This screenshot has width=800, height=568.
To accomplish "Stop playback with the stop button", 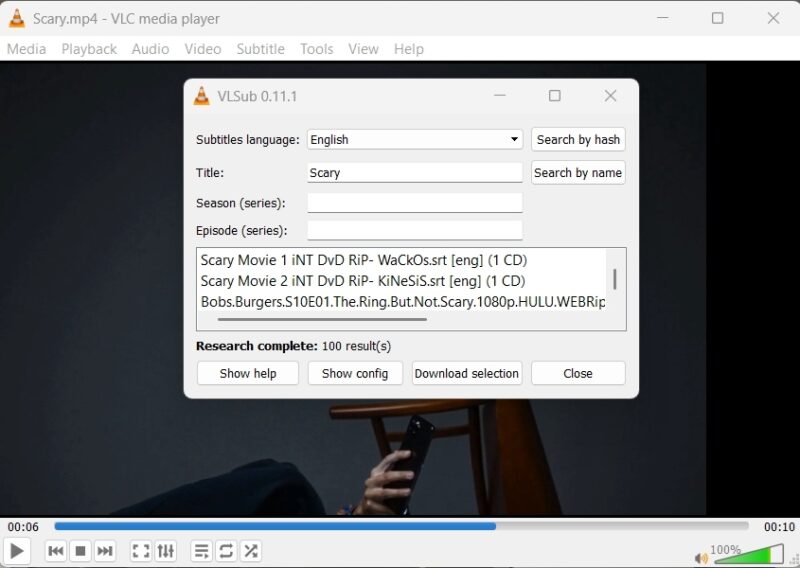I will (x=80, y=551).
